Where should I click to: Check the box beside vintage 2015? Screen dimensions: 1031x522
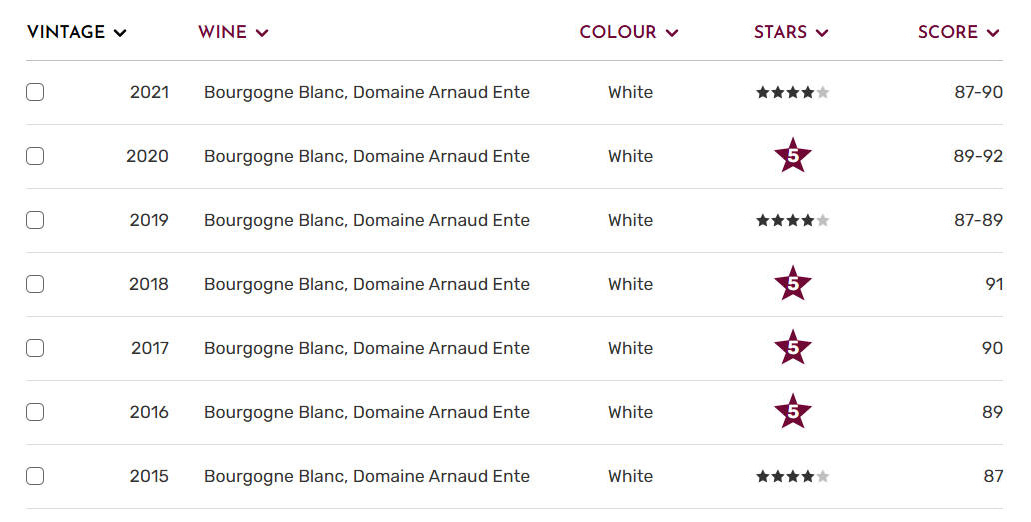point(35,476)
